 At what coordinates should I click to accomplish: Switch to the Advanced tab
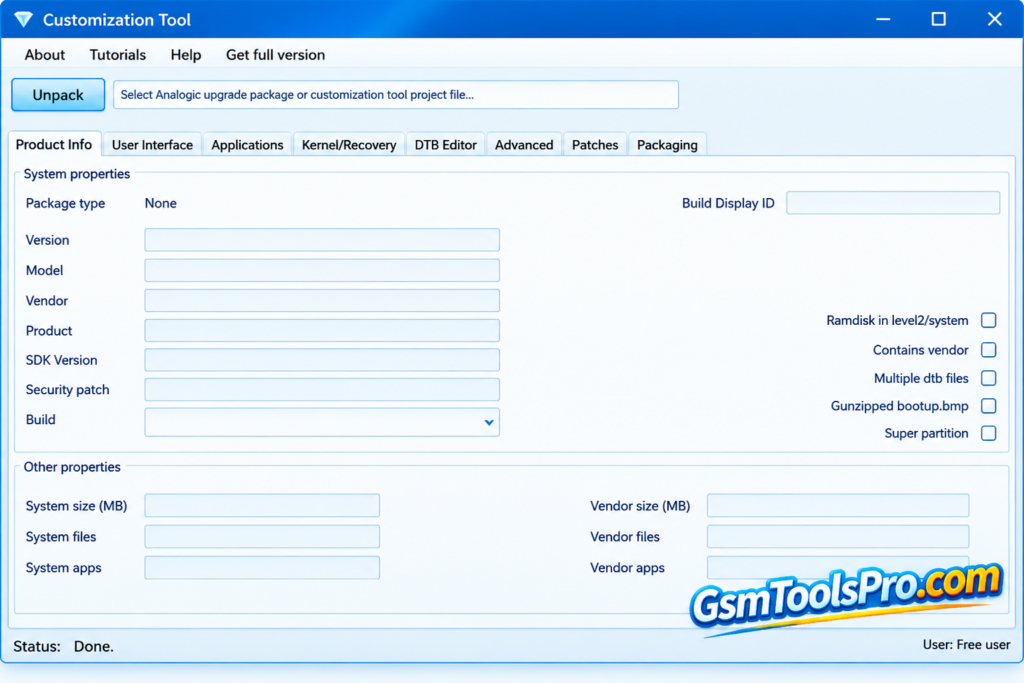(x=524, y=145)
